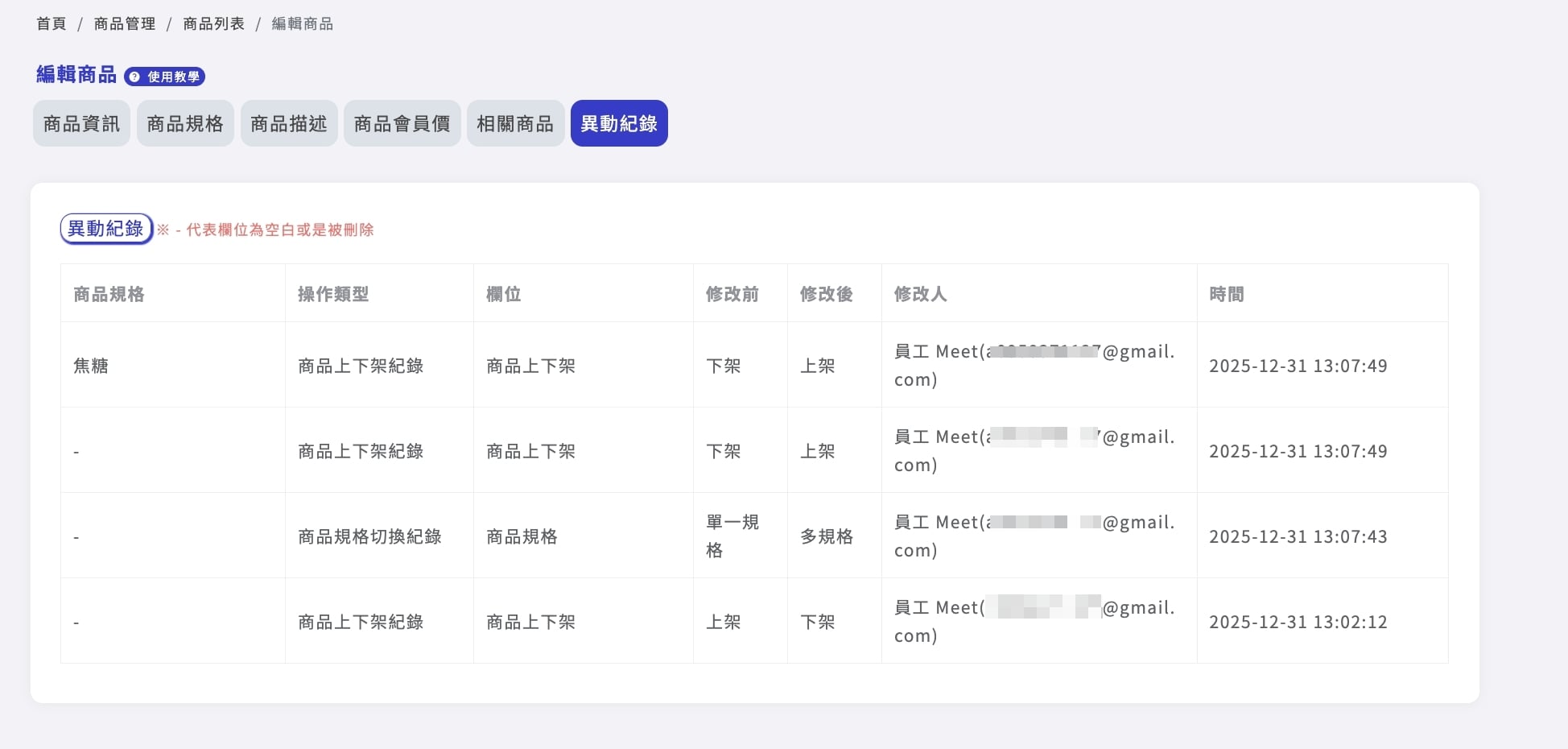
Task: Switch to the 商品資訊 tab
Action: pos(81,123)
